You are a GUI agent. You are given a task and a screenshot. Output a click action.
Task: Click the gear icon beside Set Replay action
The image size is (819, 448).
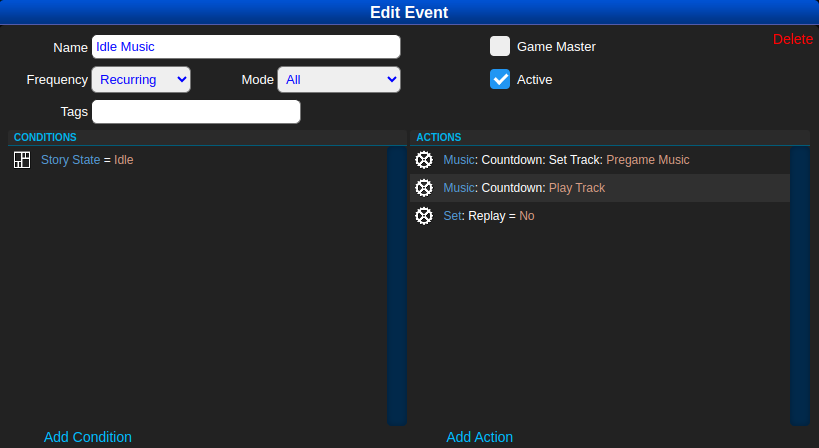(x=424, y=216)
